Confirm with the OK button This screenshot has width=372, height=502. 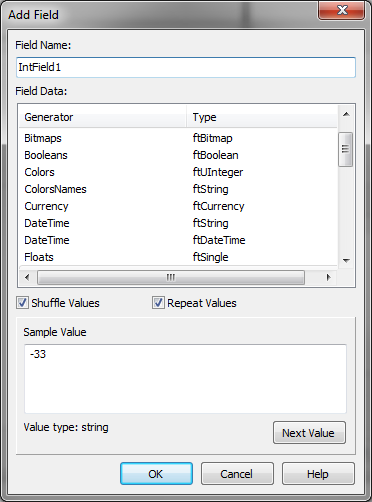(x=156, y=473)
